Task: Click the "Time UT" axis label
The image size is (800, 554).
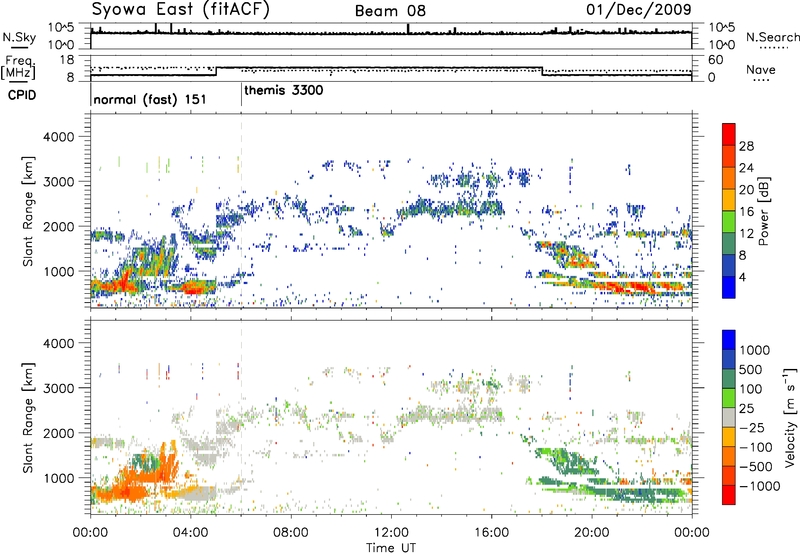Action: [x=391, y=548]
